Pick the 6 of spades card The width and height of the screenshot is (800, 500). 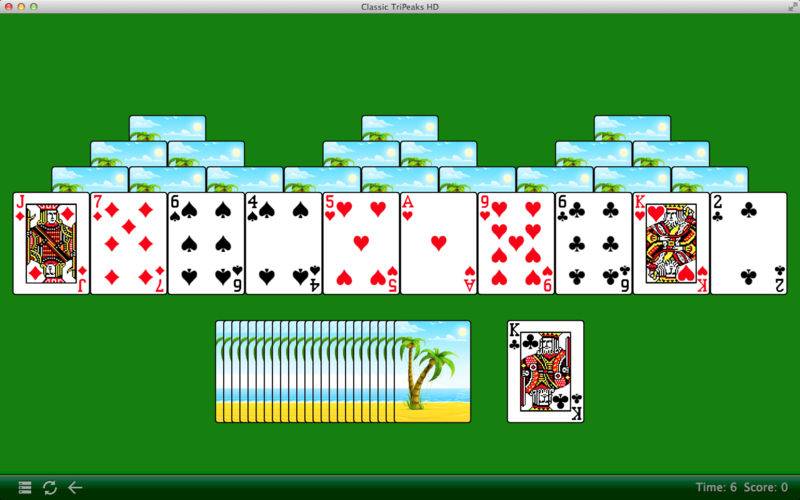tap(206, 243)
